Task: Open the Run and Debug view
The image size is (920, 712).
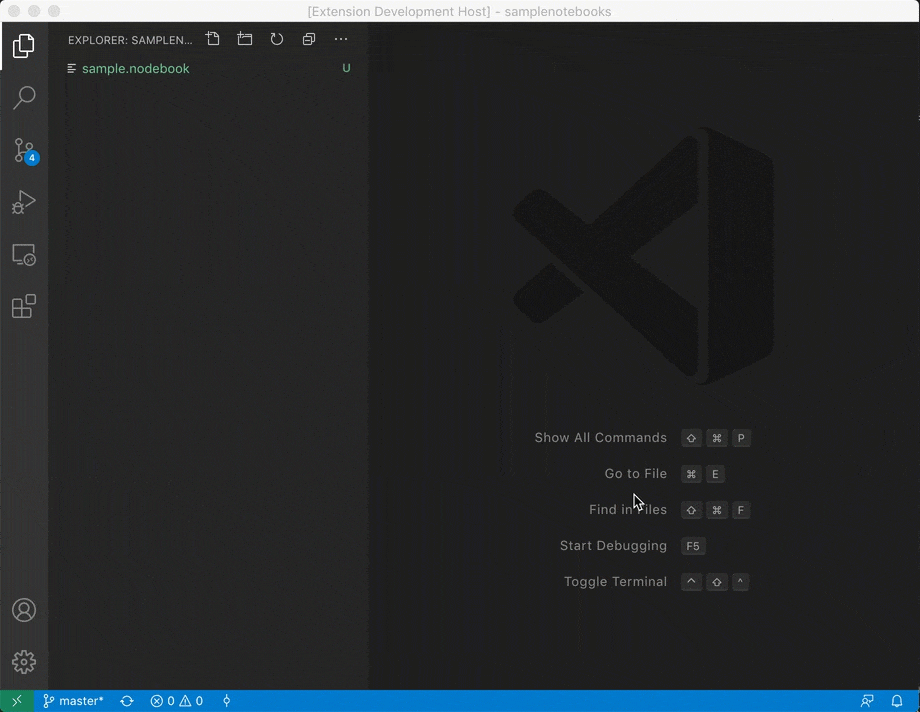Action: (x=24, y=203)
